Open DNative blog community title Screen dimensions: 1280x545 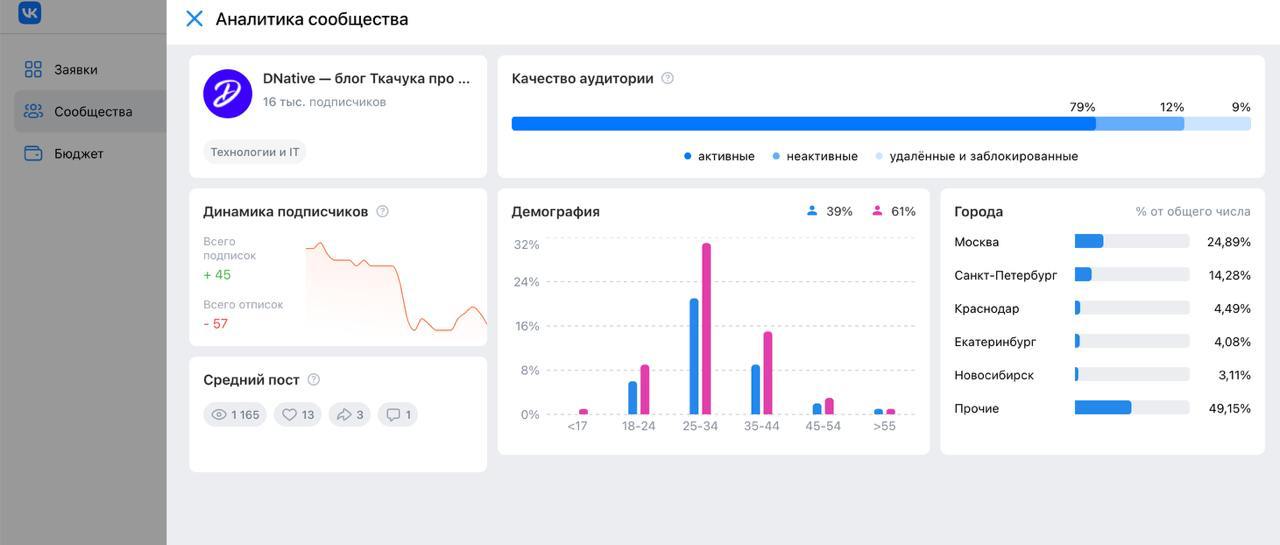[x=366, y=79]
